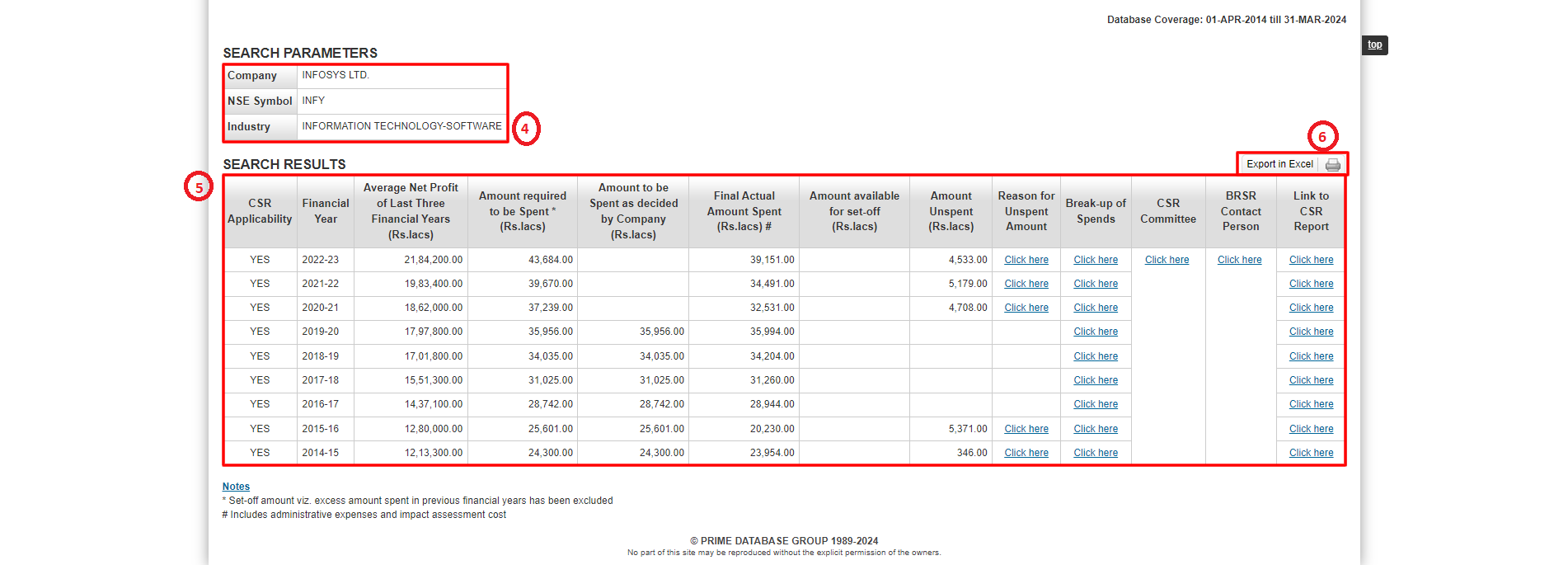The width and height of the screenshot is (1568, 565).
Task: Open the CSR Committee Click here link
Action: click(1167, 260)
